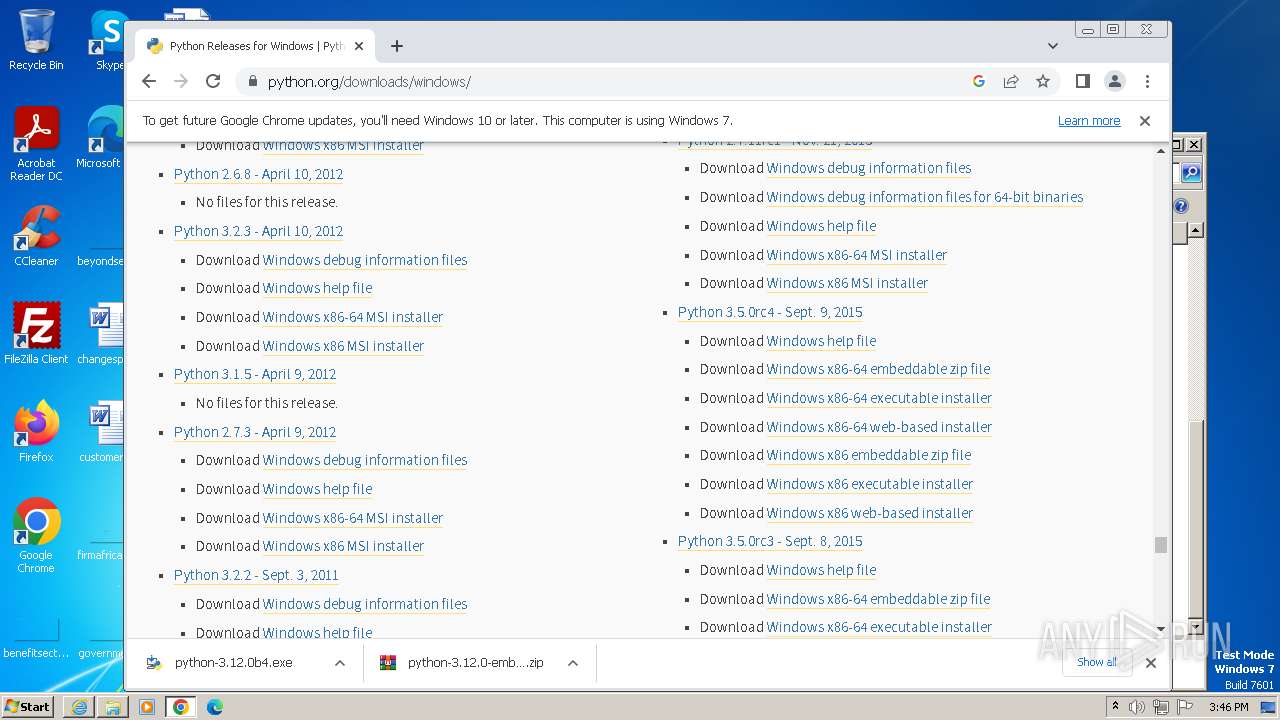Select the Python Releases for Windows tab
1280x720 pixels.
(256, 46)
